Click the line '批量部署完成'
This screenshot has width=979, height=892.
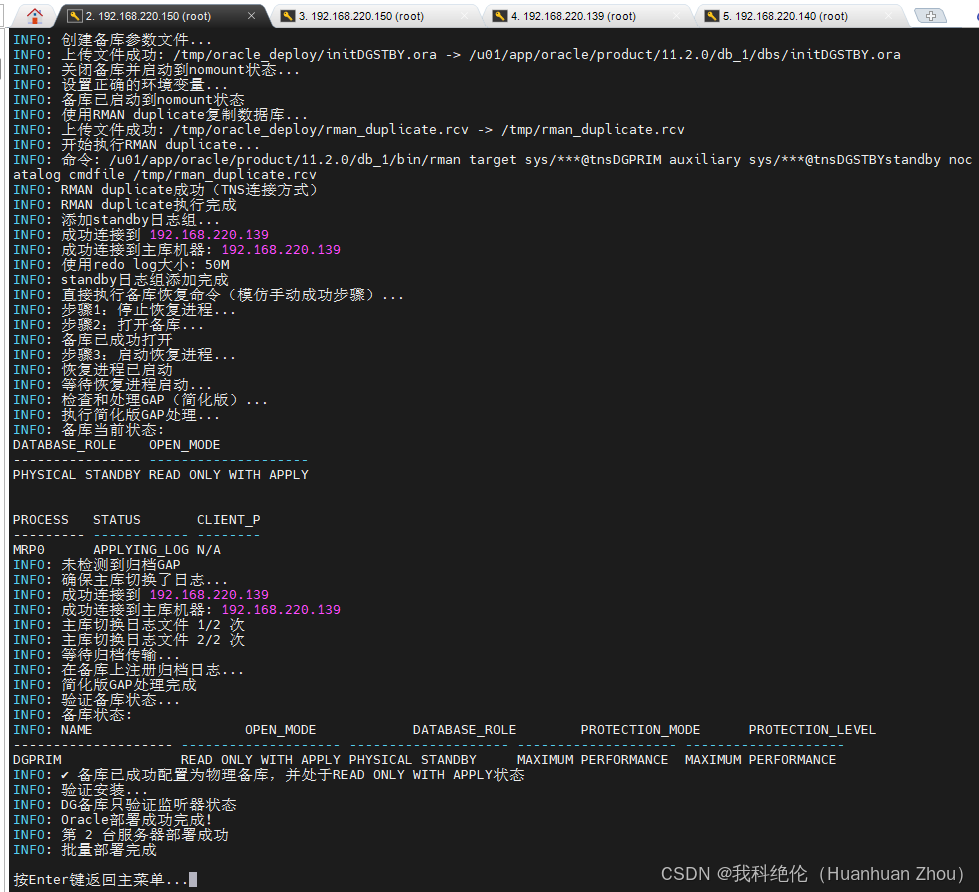tap(85, 849)
